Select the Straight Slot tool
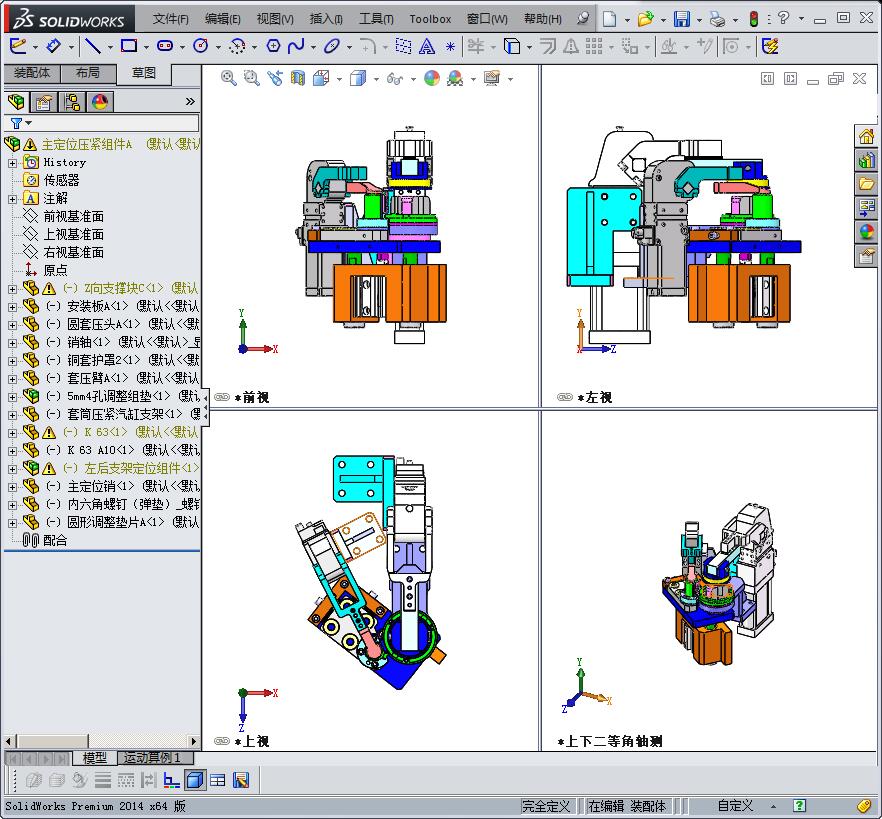Image resolution: width=882 pixels, height=819 pixels. point(165,46)
